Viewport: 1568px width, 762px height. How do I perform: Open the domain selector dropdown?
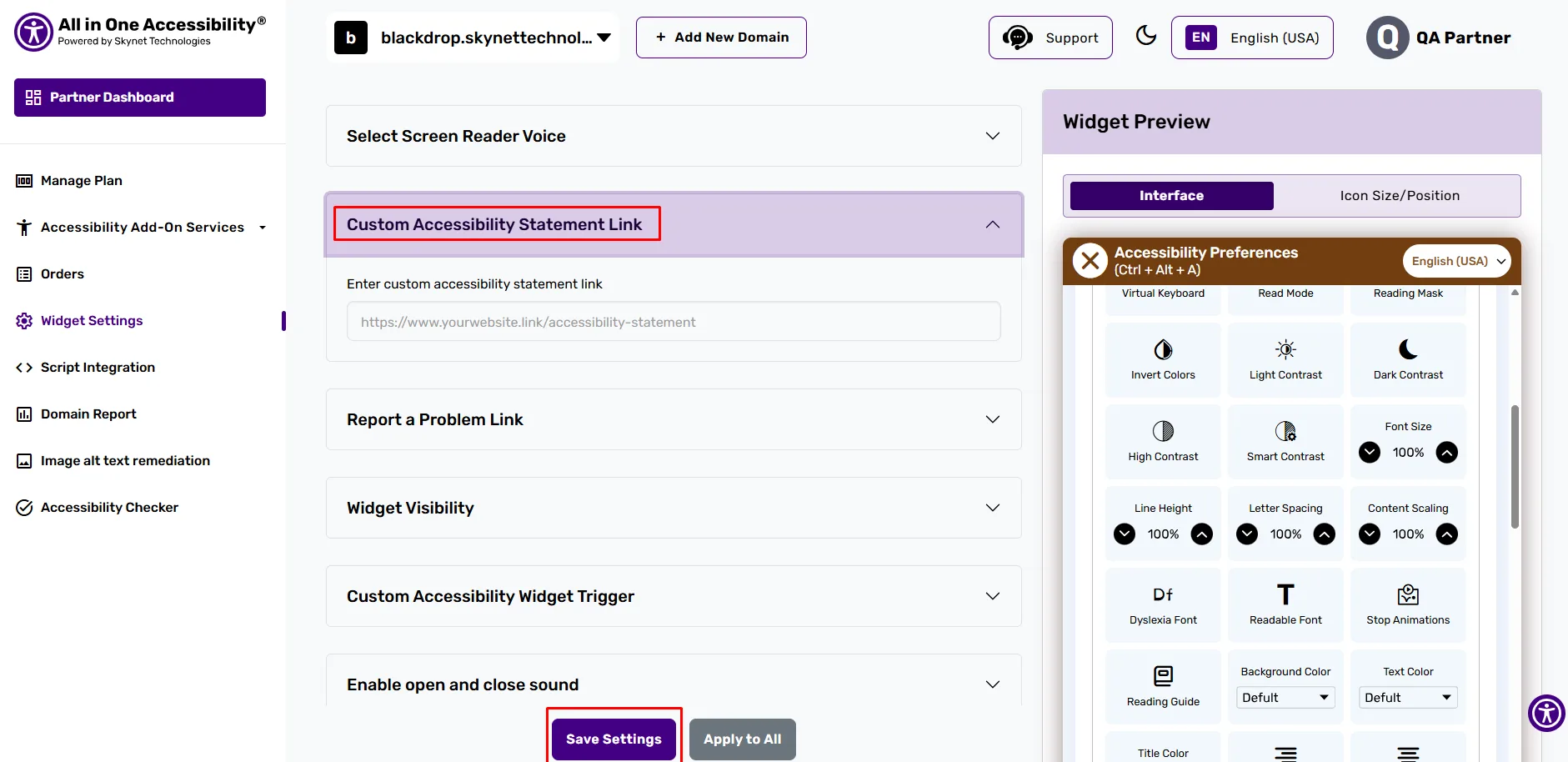tap(473, 38)
